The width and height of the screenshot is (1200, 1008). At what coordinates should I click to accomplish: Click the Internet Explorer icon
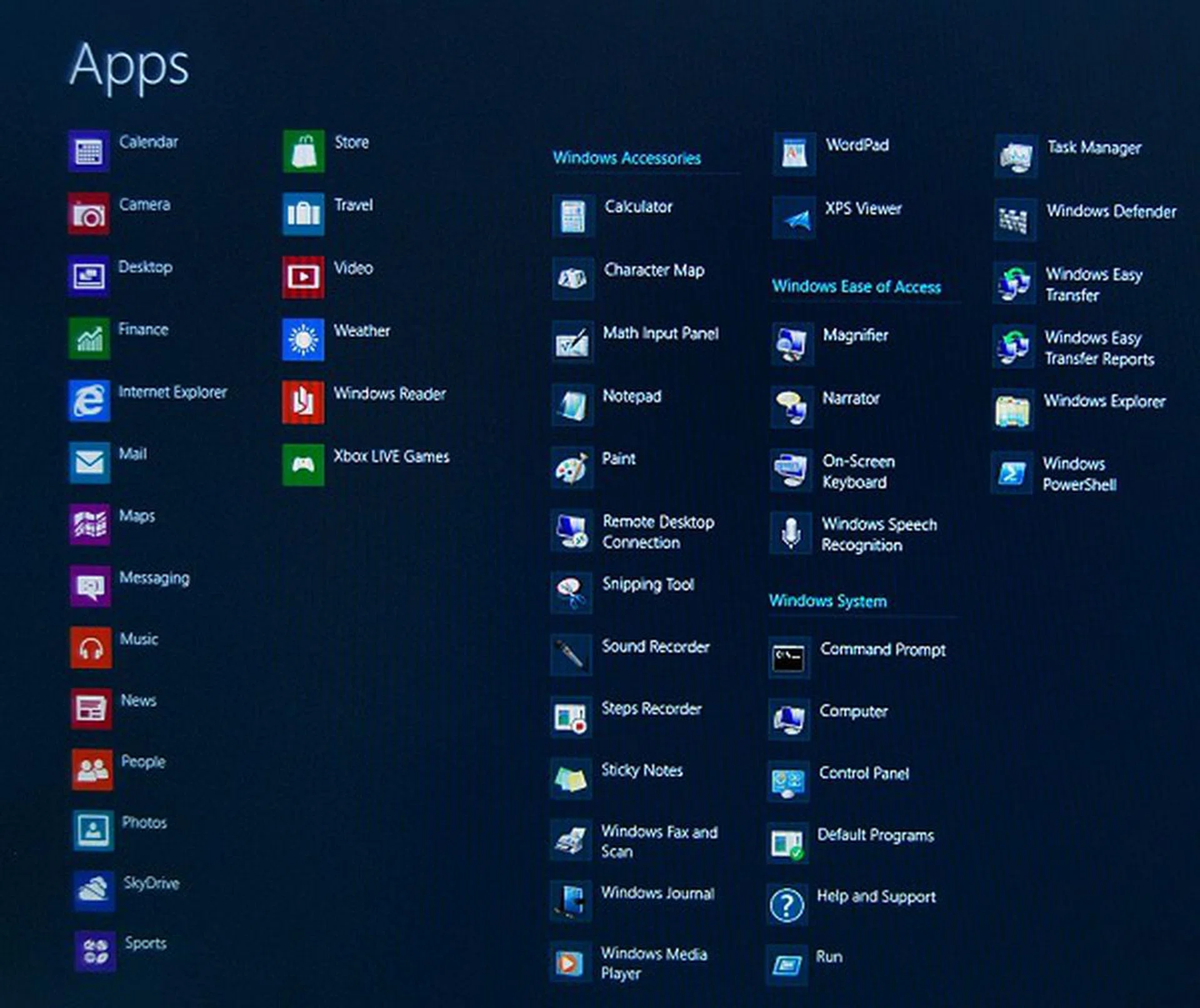(x=89, y=401)
